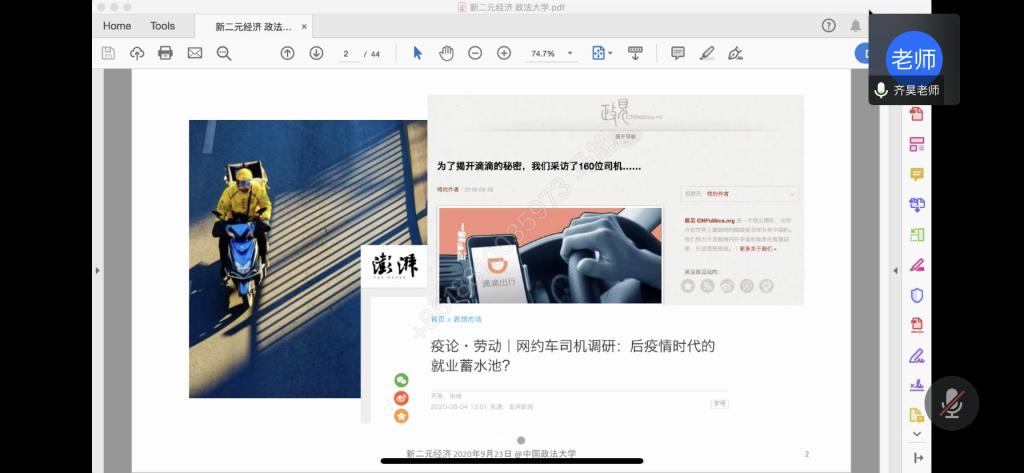Screen dimensions: 1024x473
Task: Click the zoom out minus button
Action: 475,53
